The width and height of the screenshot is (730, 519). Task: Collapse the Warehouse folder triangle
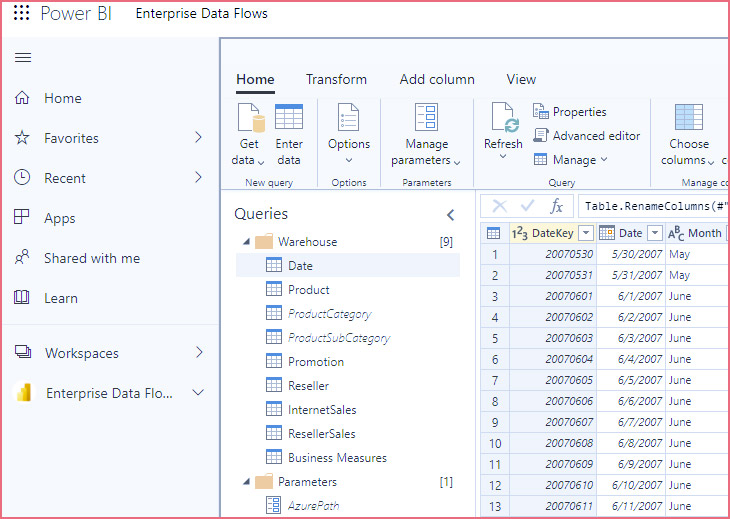coord(246,242)
